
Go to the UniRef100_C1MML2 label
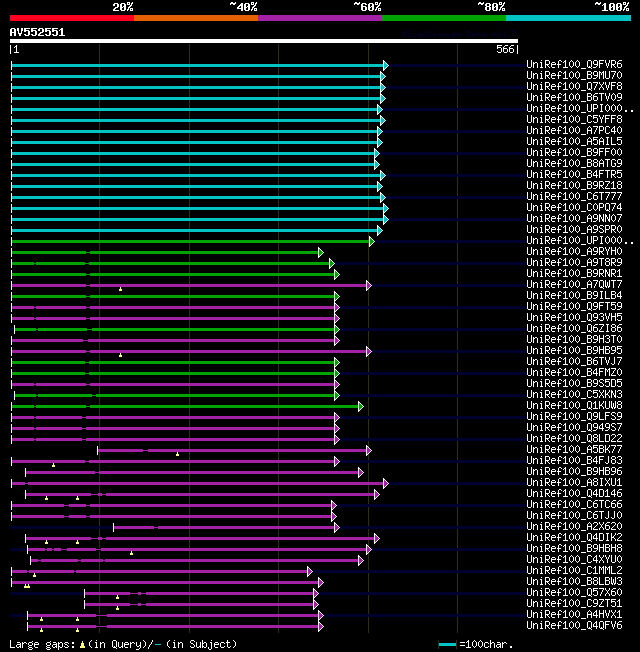point(574,571)
